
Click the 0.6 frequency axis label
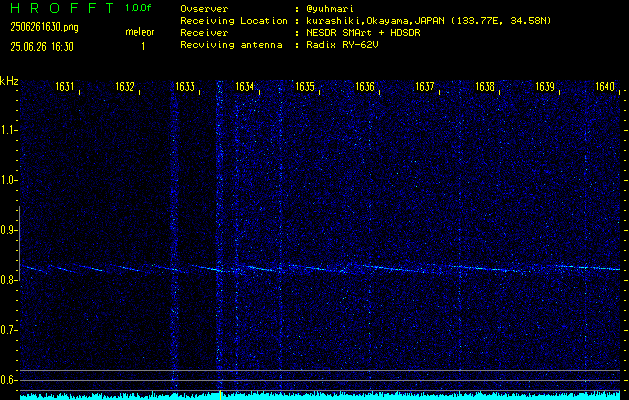[x=8, y=380]
